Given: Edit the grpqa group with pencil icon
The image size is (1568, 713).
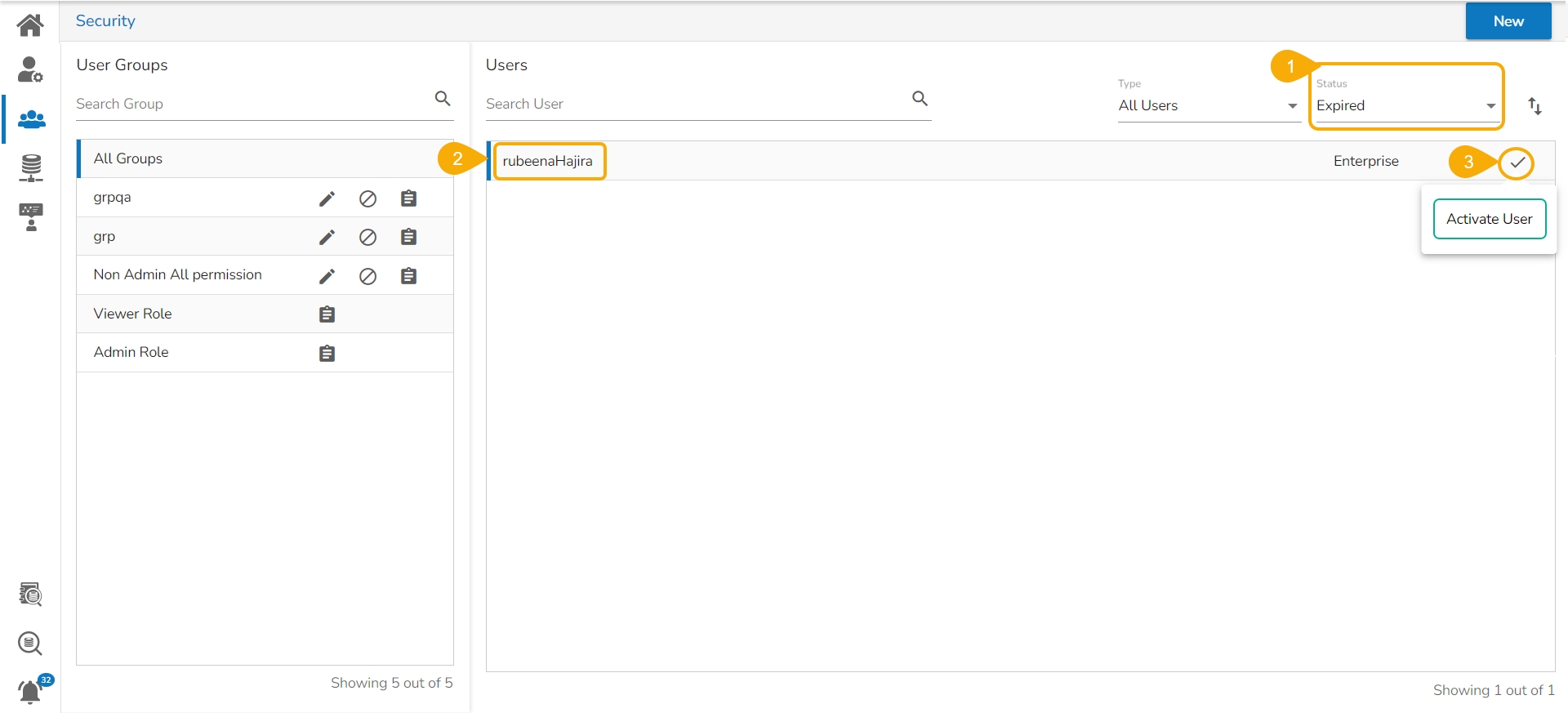Looking at the screenshot, I should 327,198.
